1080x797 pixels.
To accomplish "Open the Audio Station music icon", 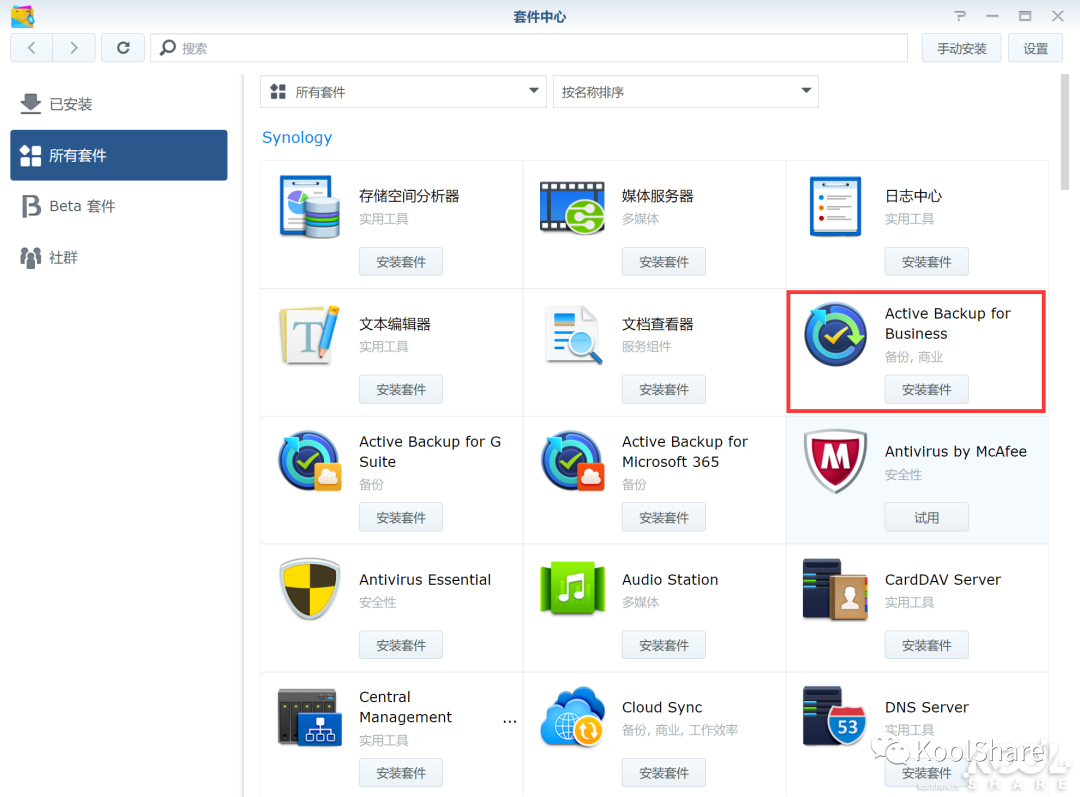I will pyautogui.click(x=572, y=588).
